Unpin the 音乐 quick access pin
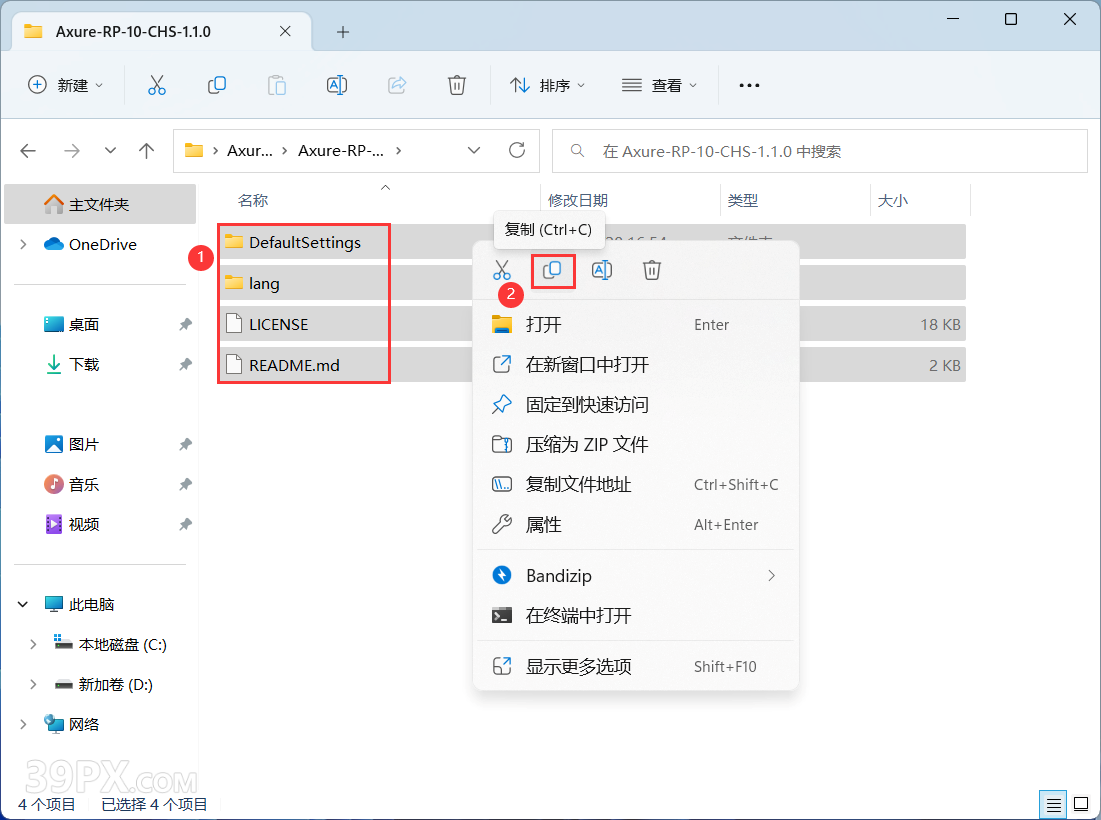Screen dimensions: 1101x820 point(185,484)
